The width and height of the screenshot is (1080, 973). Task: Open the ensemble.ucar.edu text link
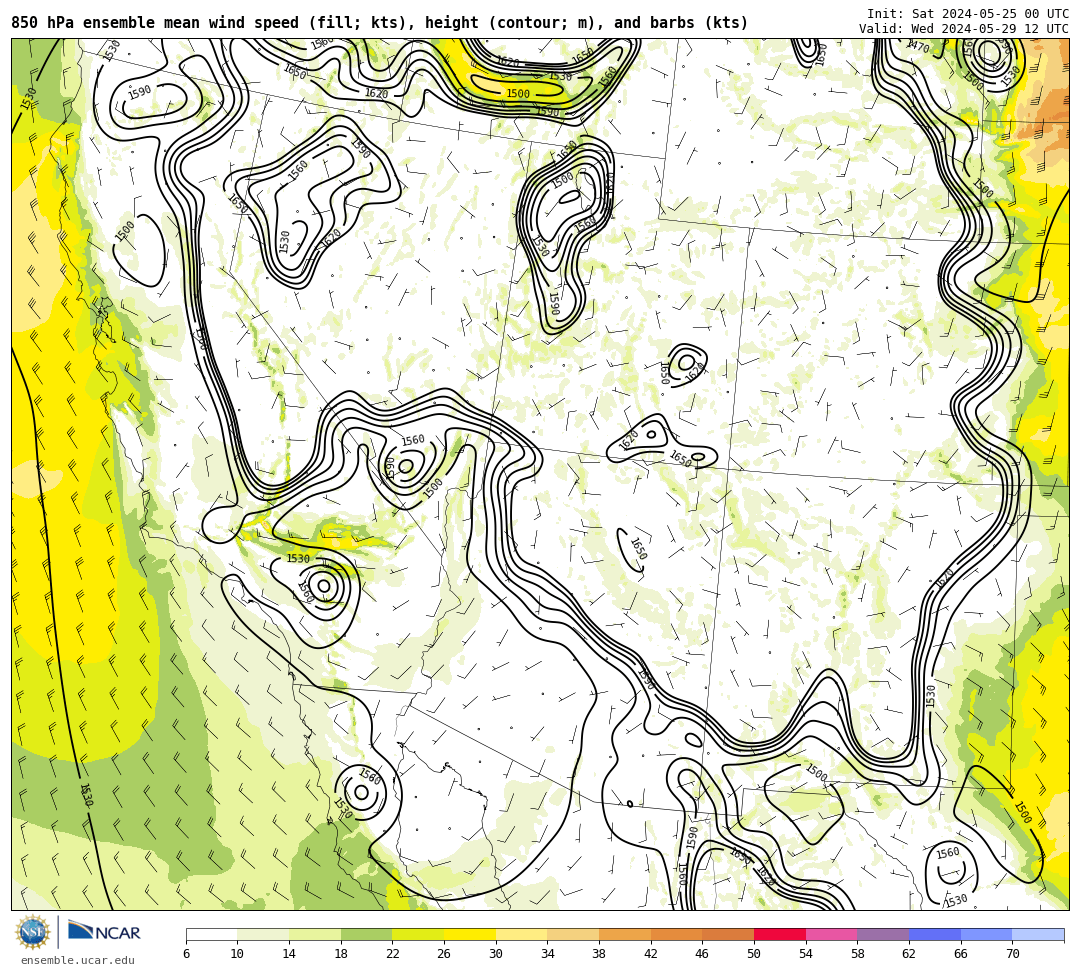click(x=78, y=960)
